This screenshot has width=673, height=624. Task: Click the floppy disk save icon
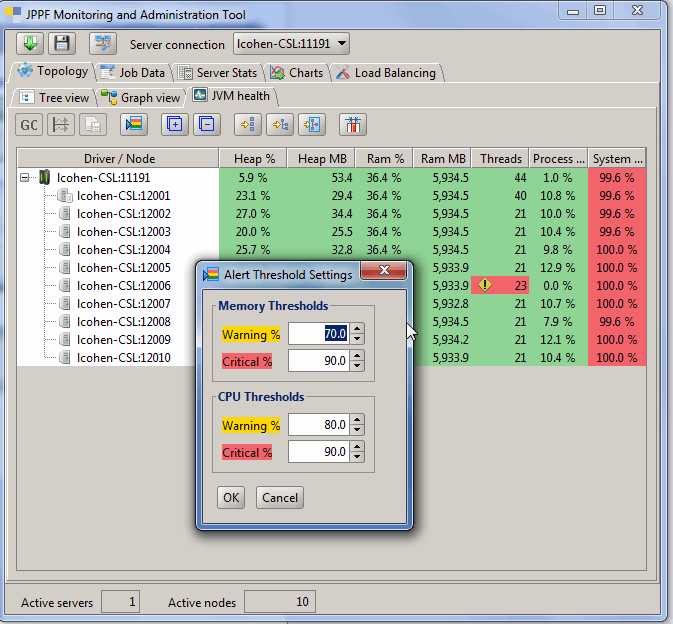(62, 44)
